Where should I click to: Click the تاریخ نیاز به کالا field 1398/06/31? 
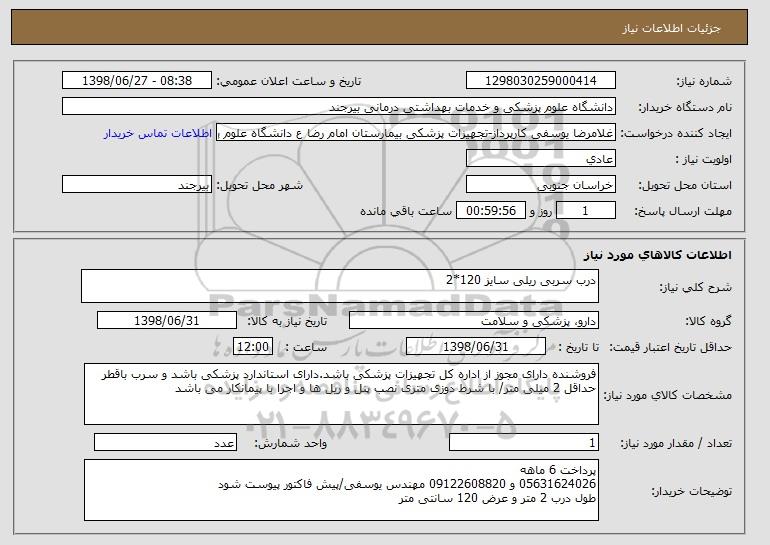[x=167, y=321]
